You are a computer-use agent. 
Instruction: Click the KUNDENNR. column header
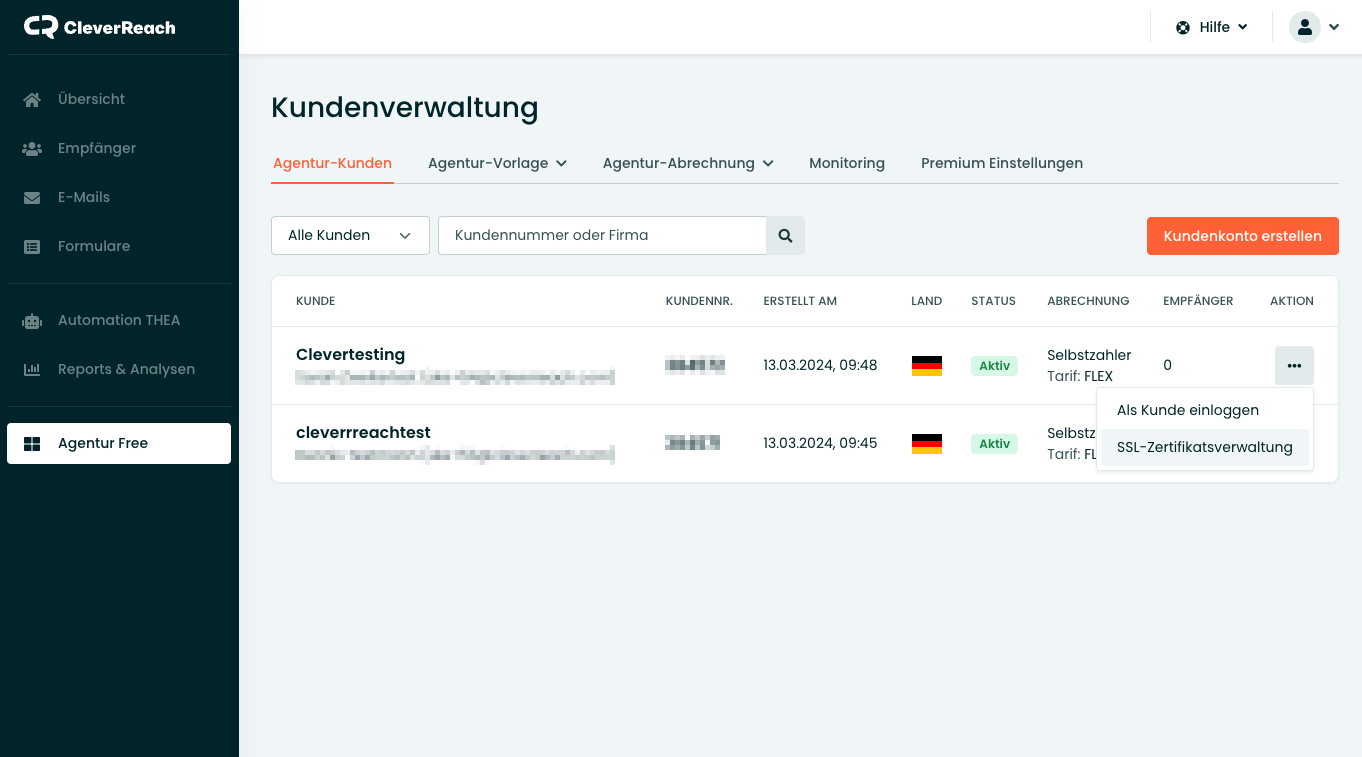(x=699, y=301)
